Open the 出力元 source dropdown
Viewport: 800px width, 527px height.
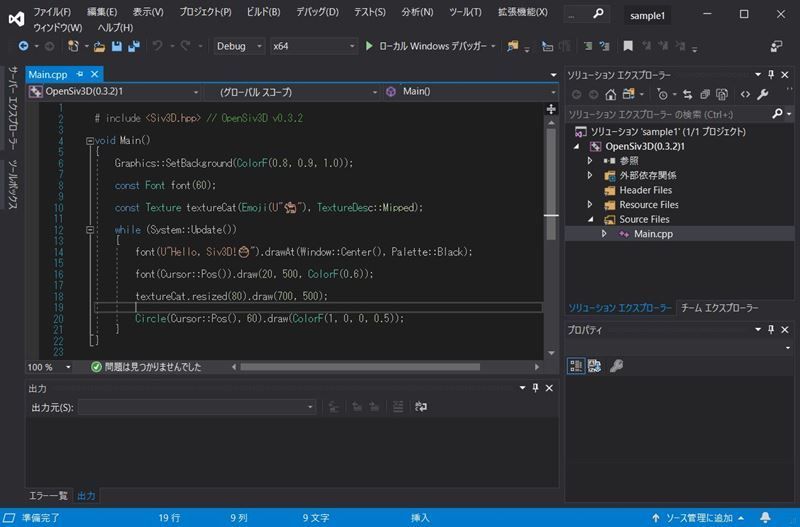tap(197, 407)
